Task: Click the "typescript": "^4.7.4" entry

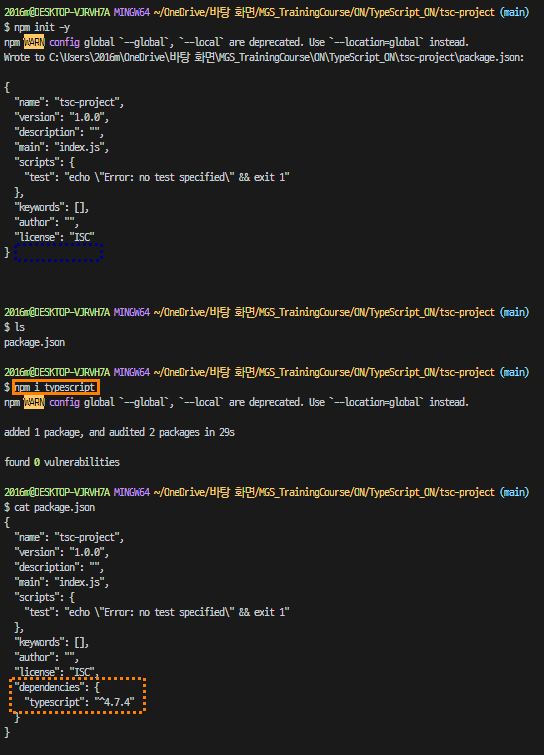Action: 79,702
